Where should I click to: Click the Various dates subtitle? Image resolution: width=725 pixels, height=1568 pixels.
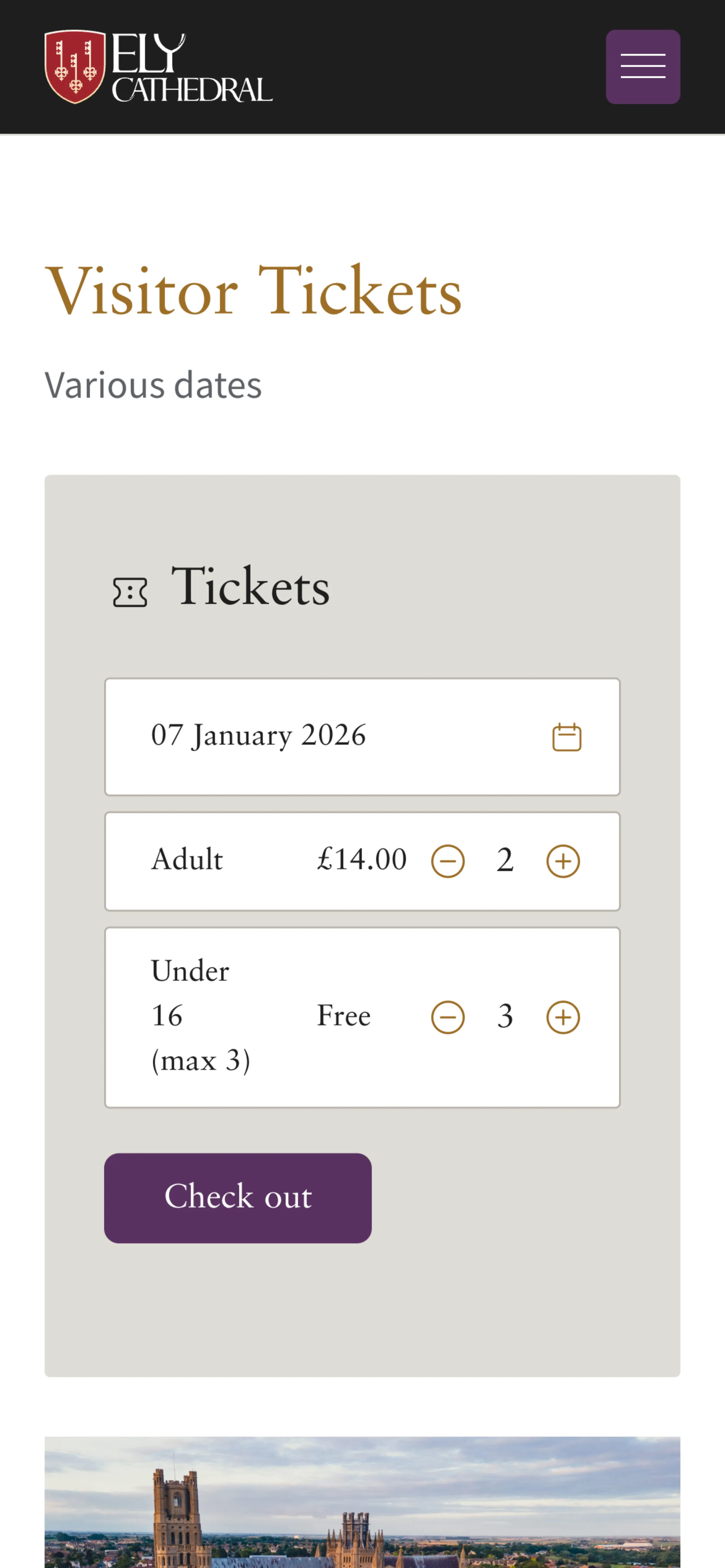153,385
